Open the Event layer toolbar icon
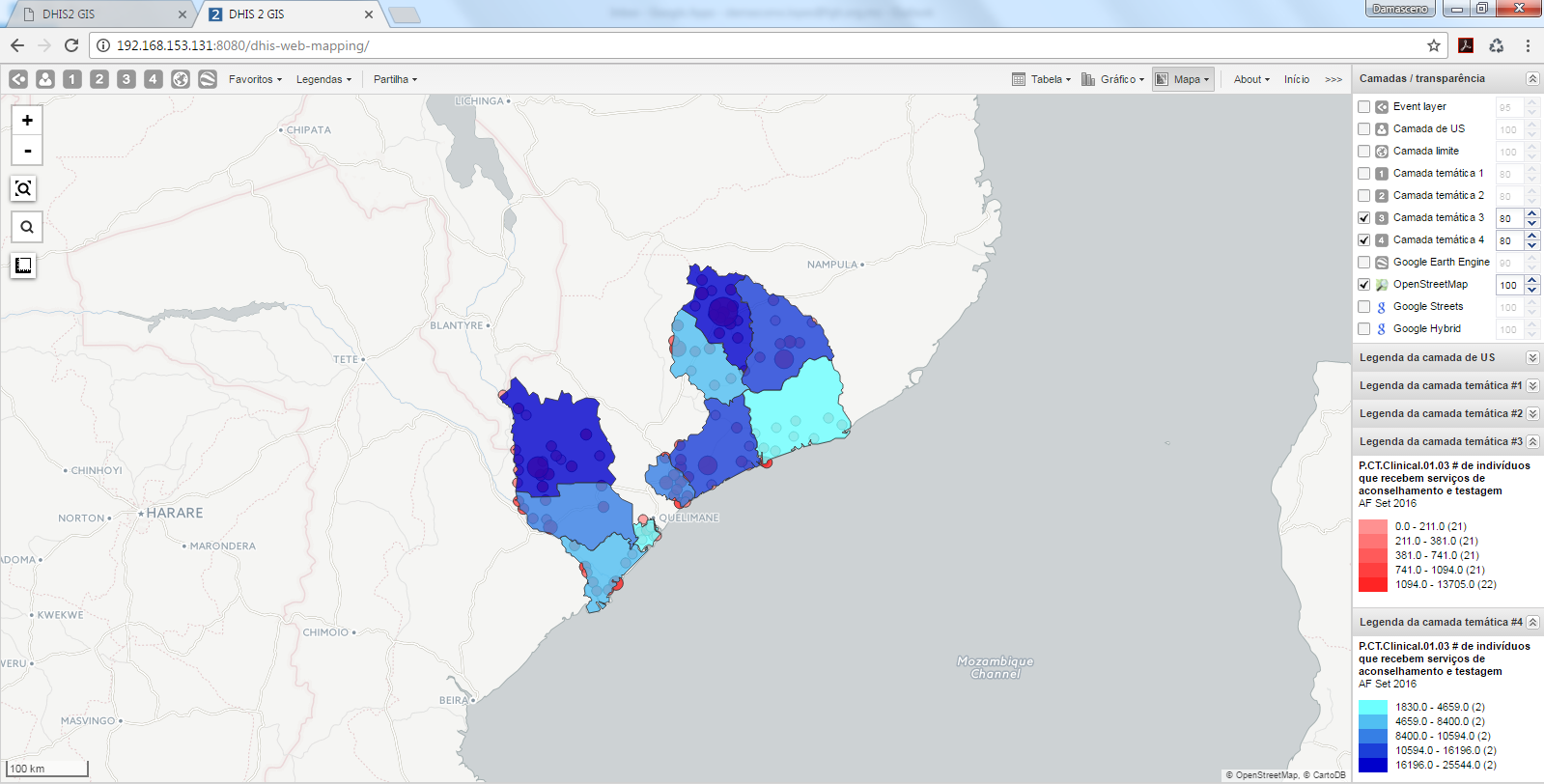Image resolution: width=1544 pixels, height=784 pixels. click(18, 79)
